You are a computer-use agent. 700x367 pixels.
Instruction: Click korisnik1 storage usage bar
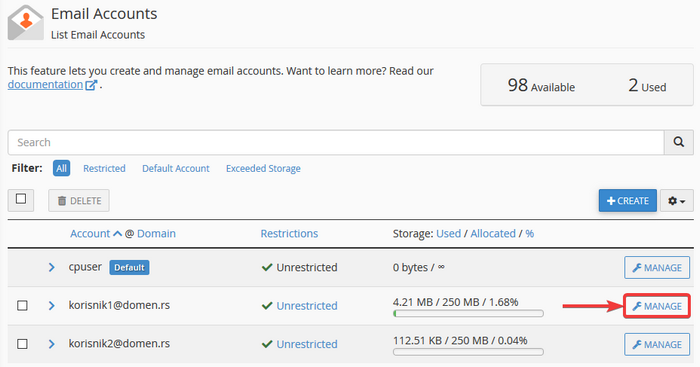[x=468, y=313]
